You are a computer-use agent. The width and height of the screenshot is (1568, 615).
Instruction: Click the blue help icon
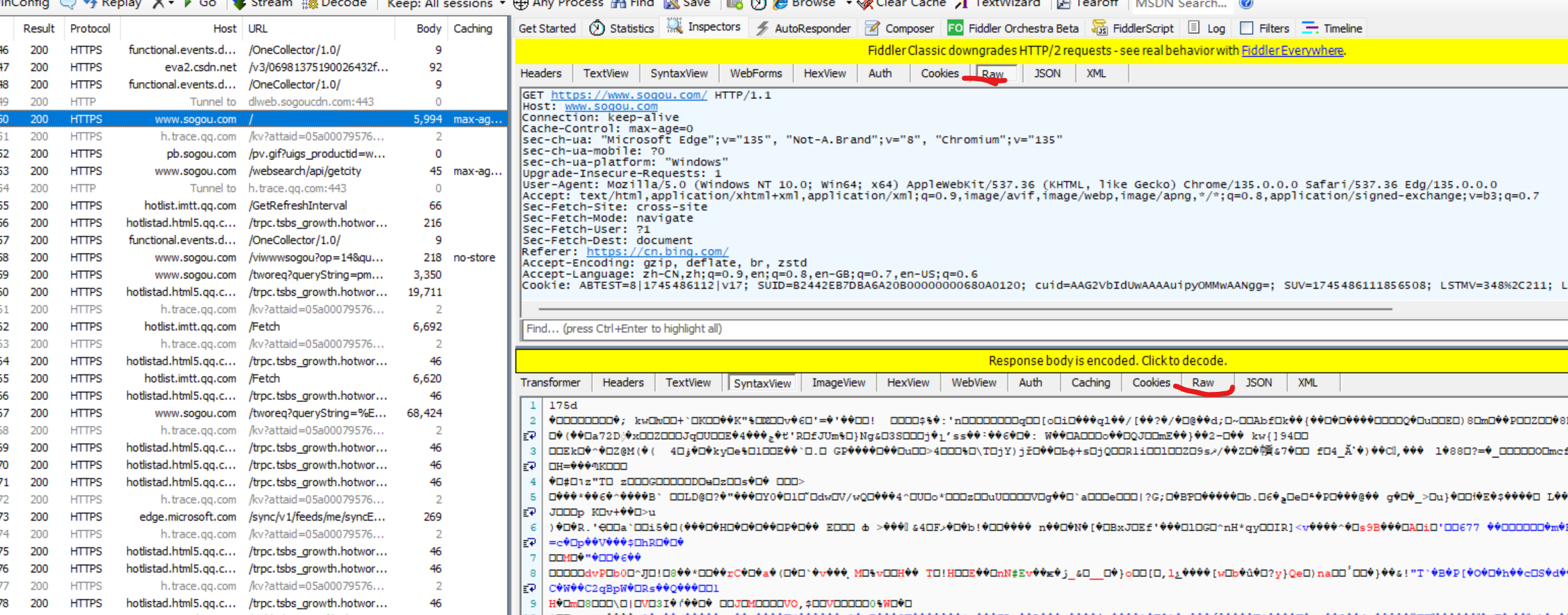[1245, 4]
